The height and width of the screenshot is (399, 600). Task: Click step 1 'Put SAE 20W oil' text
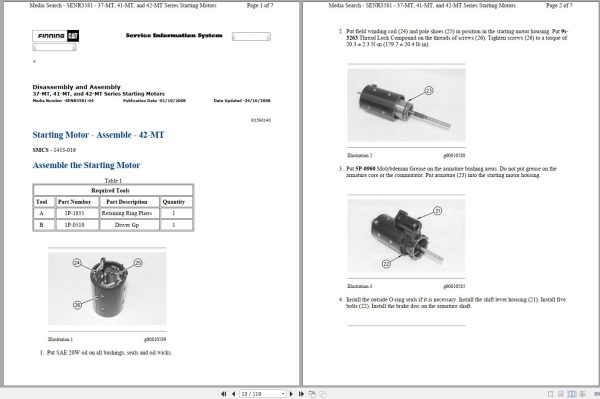tap(109, 353)
